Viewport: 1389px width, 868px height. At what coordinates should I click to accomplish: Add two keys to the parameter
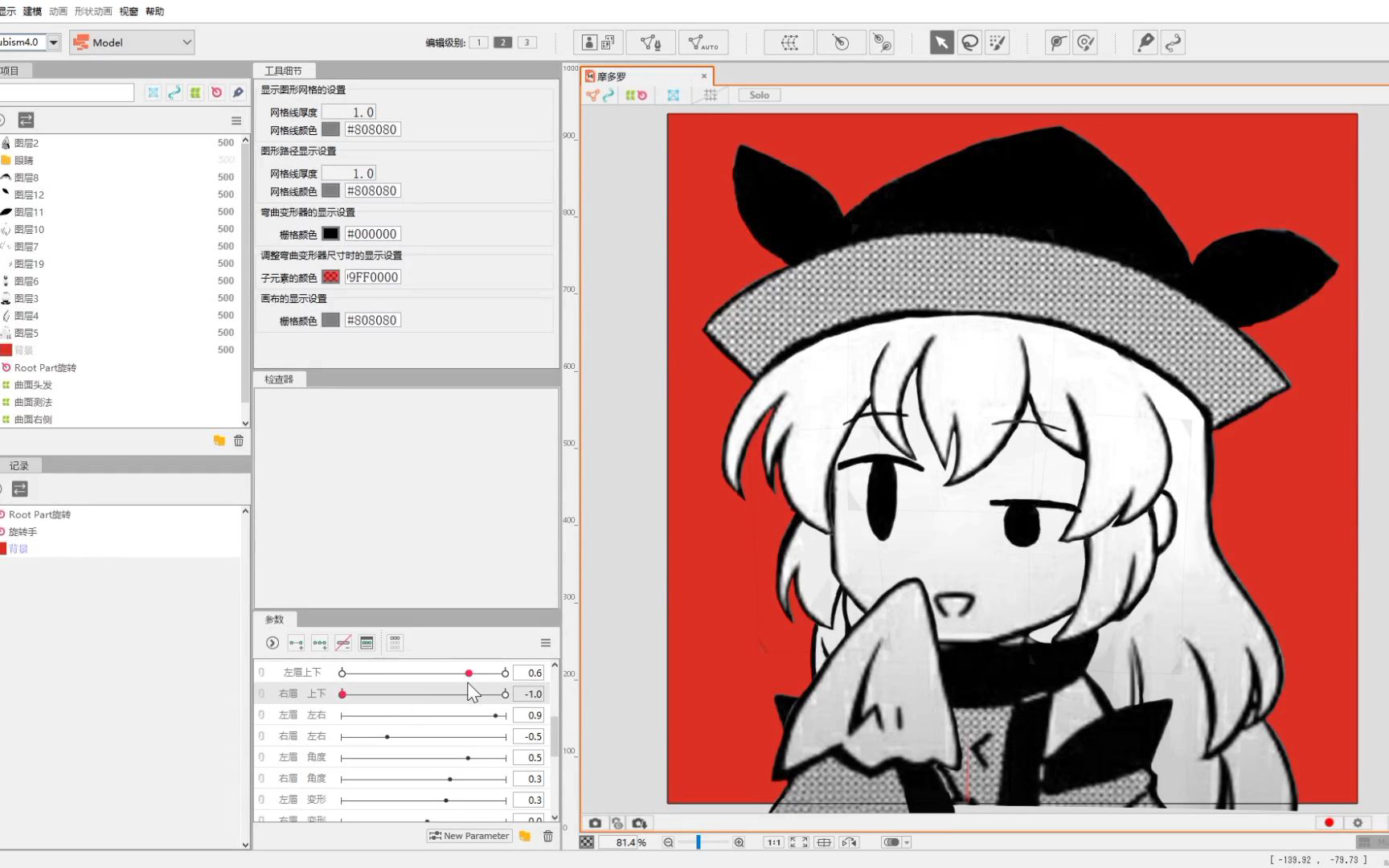(296, 643)
